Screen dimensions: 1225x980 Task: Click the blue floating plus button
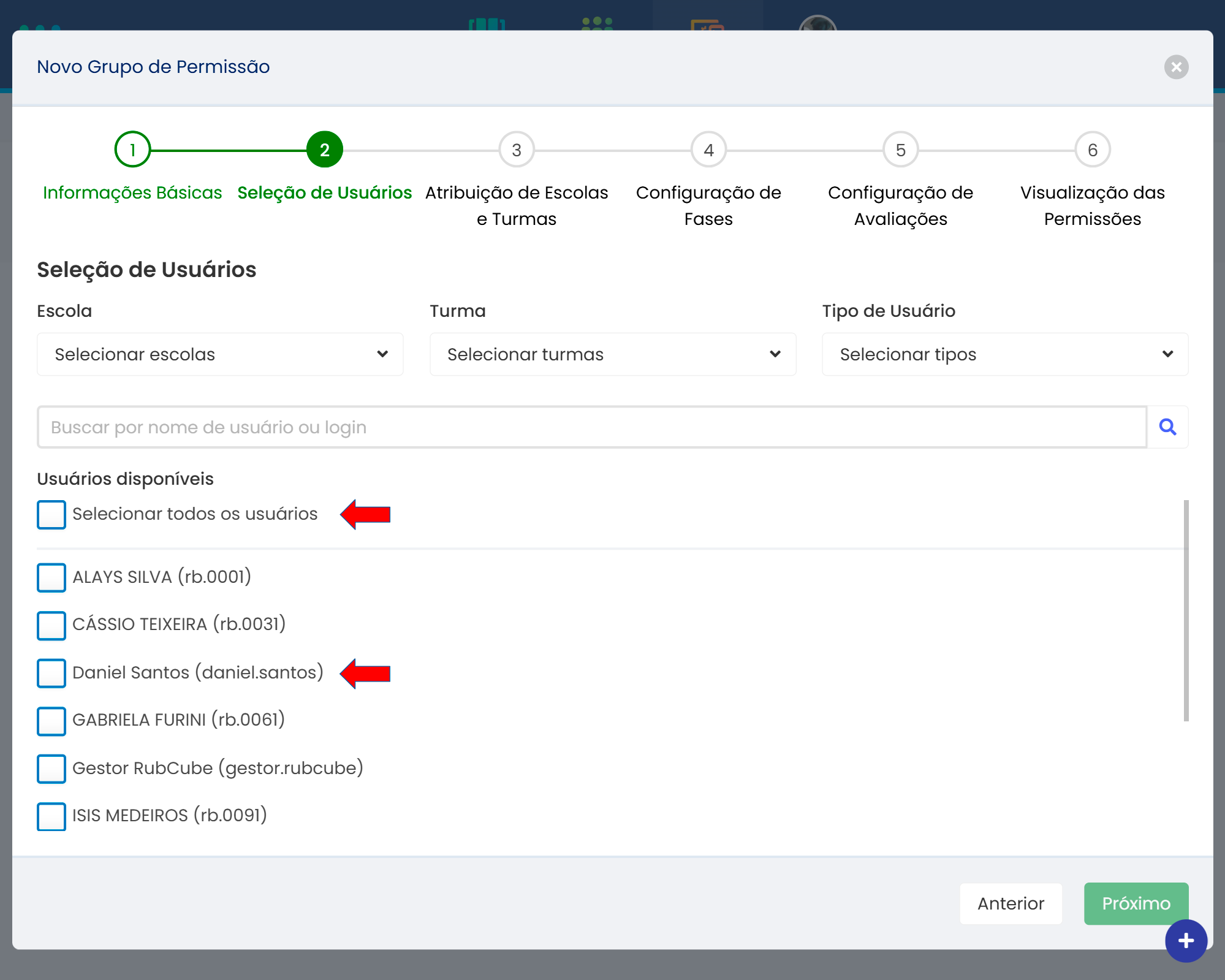1186,941
